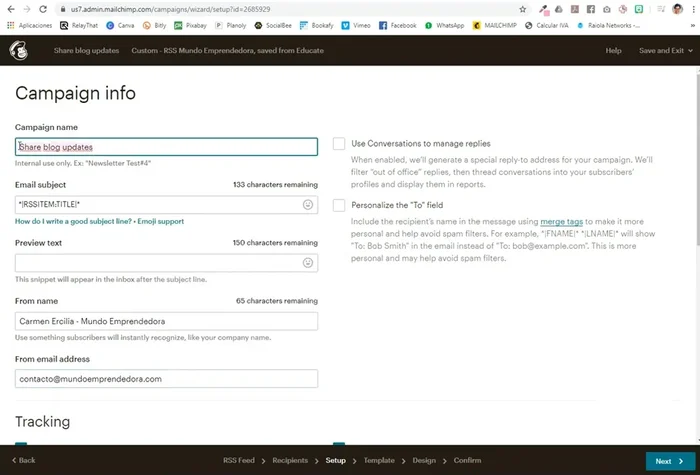The image size is (700, 475).
Task: Enable Personalize the "To" field checkbox
Action: click(339, 205)
